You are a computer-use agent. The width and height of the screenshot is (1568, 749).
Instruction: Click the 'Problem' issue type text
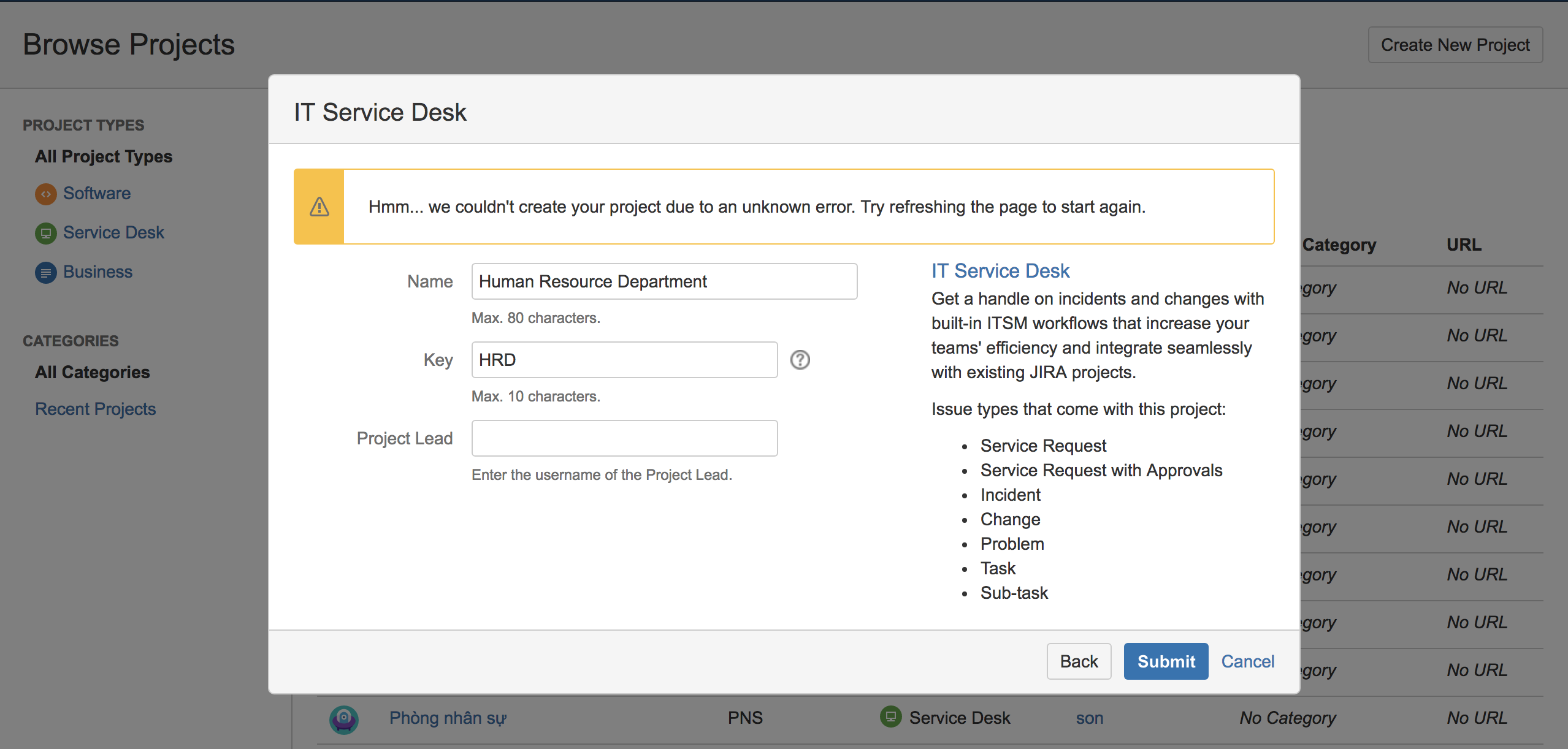click(x=1012, y=544)
